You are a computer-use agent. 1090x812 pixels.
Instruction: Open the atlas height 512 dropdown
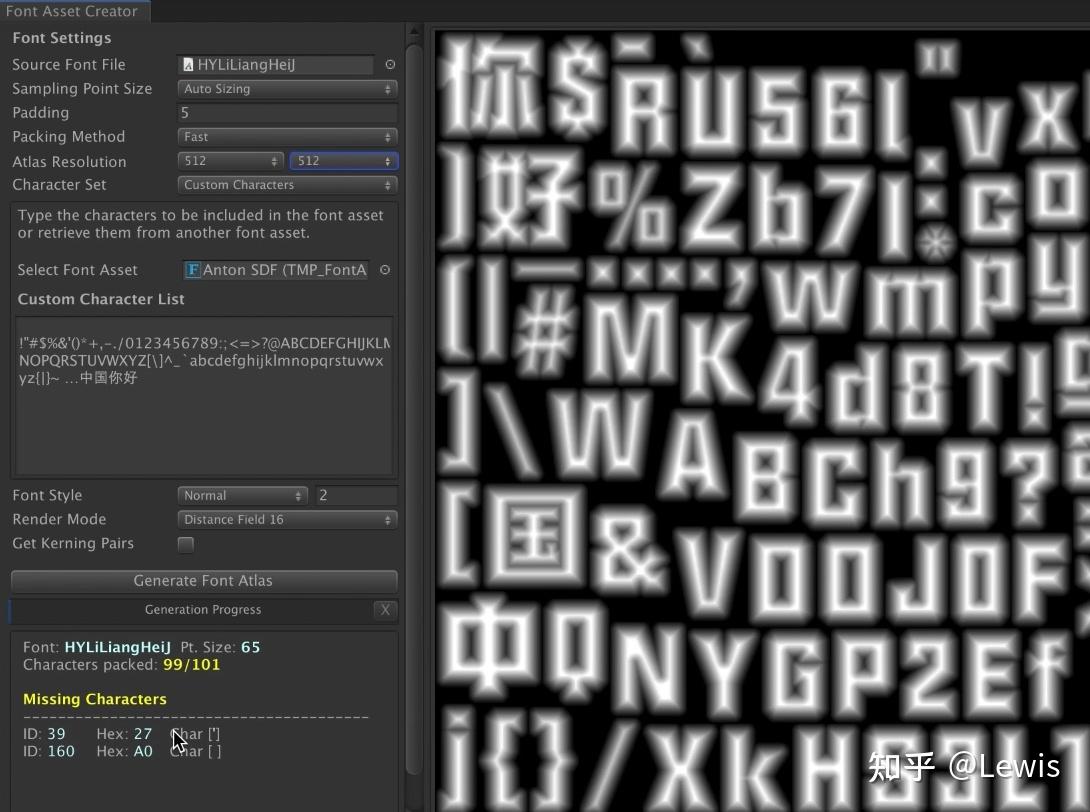[x=343, y=160]
